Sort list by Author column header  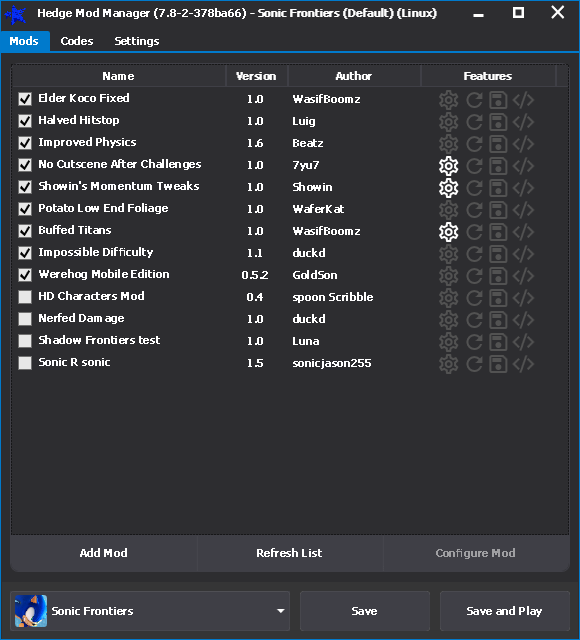[354, 76]
